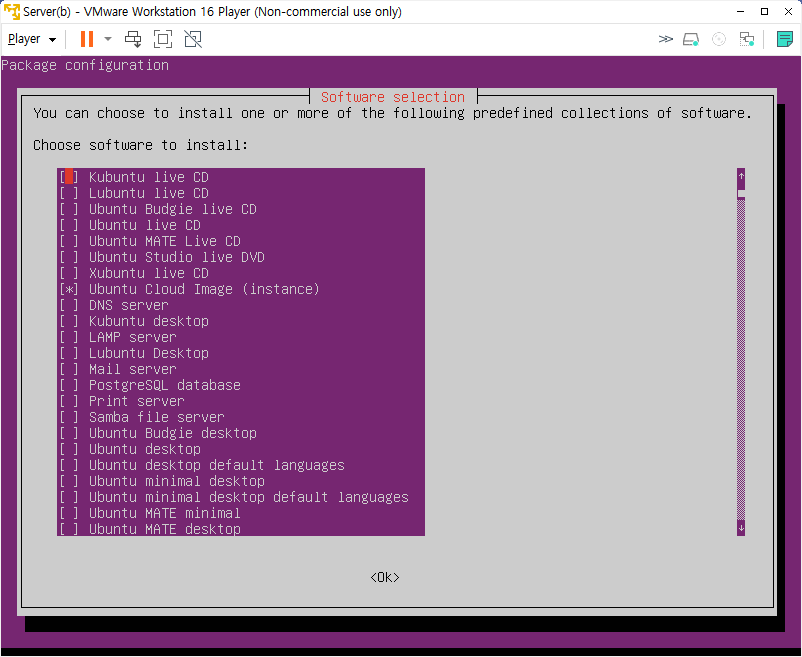Check the Xubuntu live CD checkbox
The width and height of the screenshot is (802, 657).
point(69,273)
